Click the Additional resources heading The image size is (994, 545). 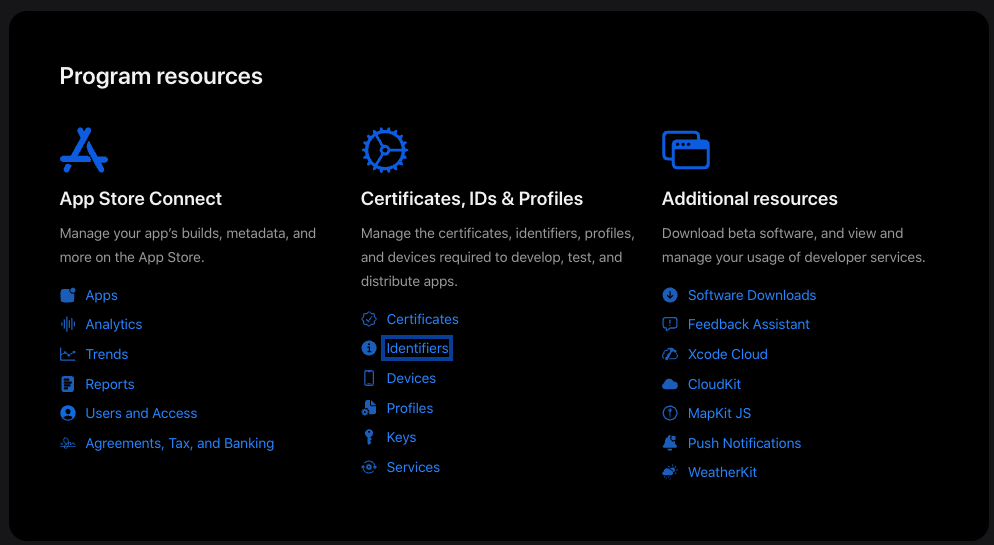pos(750,198)
